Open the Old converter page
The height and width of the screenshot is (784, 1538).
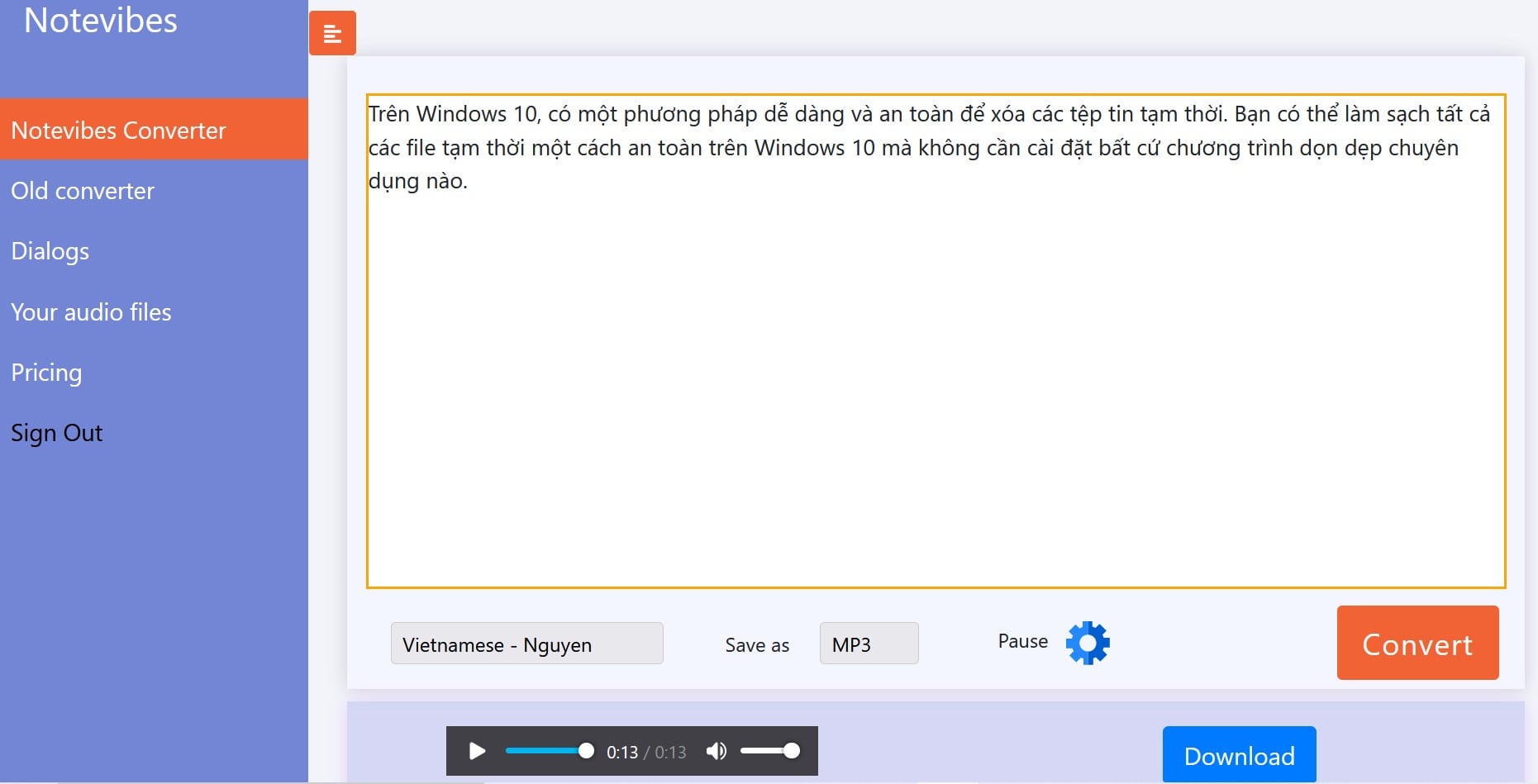(83, 191)
